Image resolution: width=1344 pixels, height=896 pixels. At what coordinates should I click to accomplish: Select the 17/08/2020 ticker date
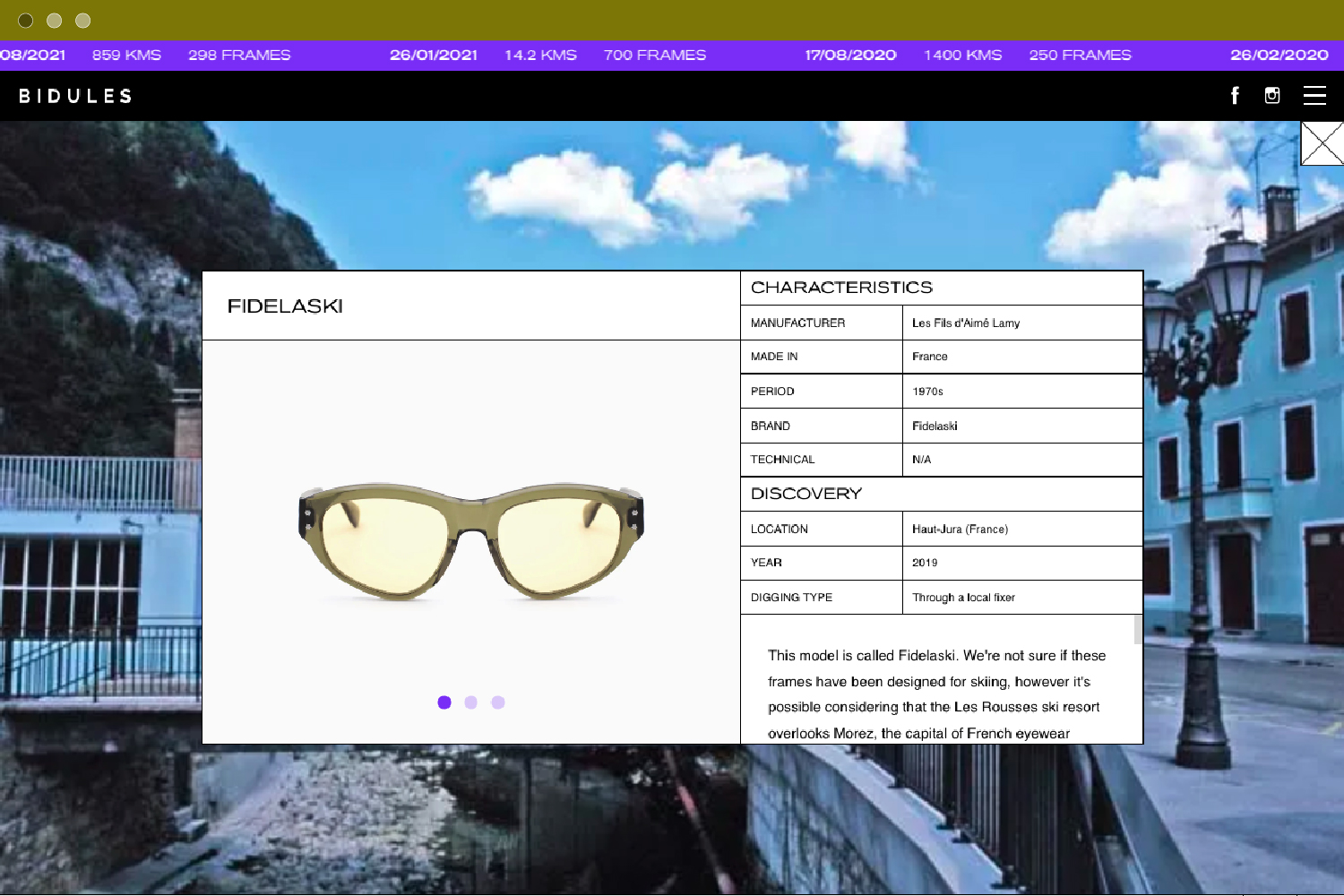coord(850,55)
